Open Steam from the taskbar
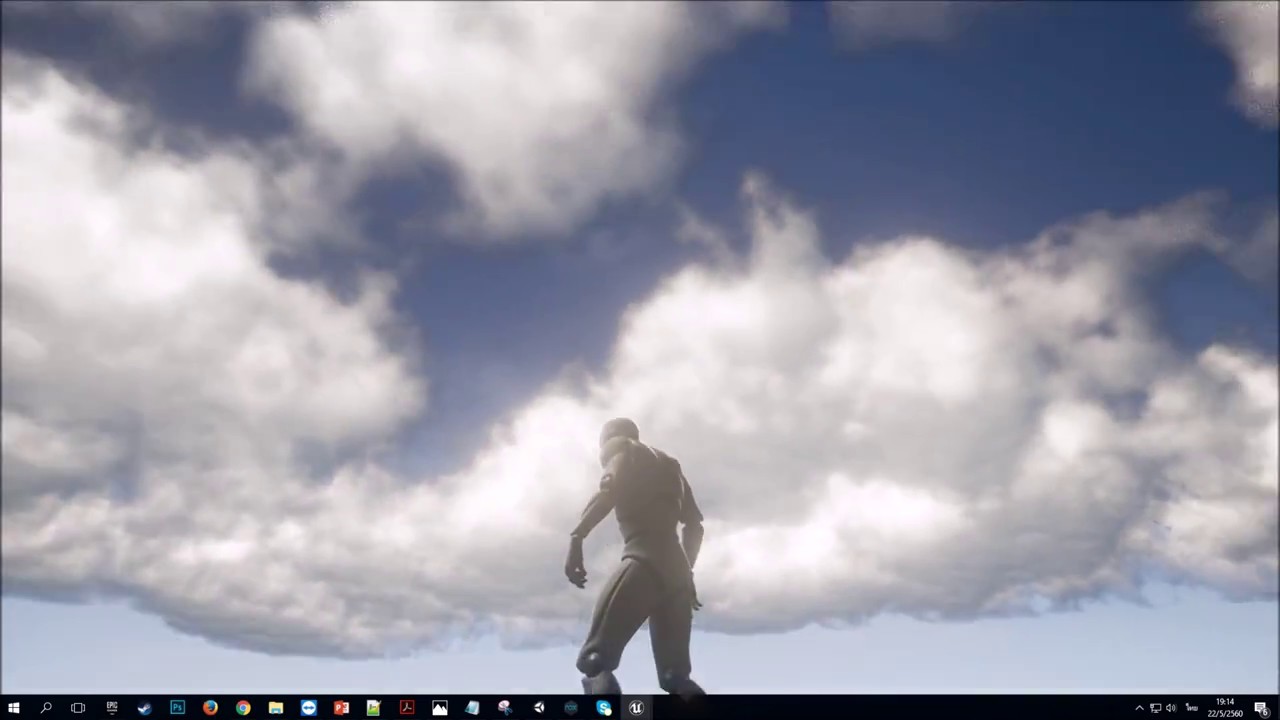The width and height of the screenshot is (1280, 720). pos(145,708)
